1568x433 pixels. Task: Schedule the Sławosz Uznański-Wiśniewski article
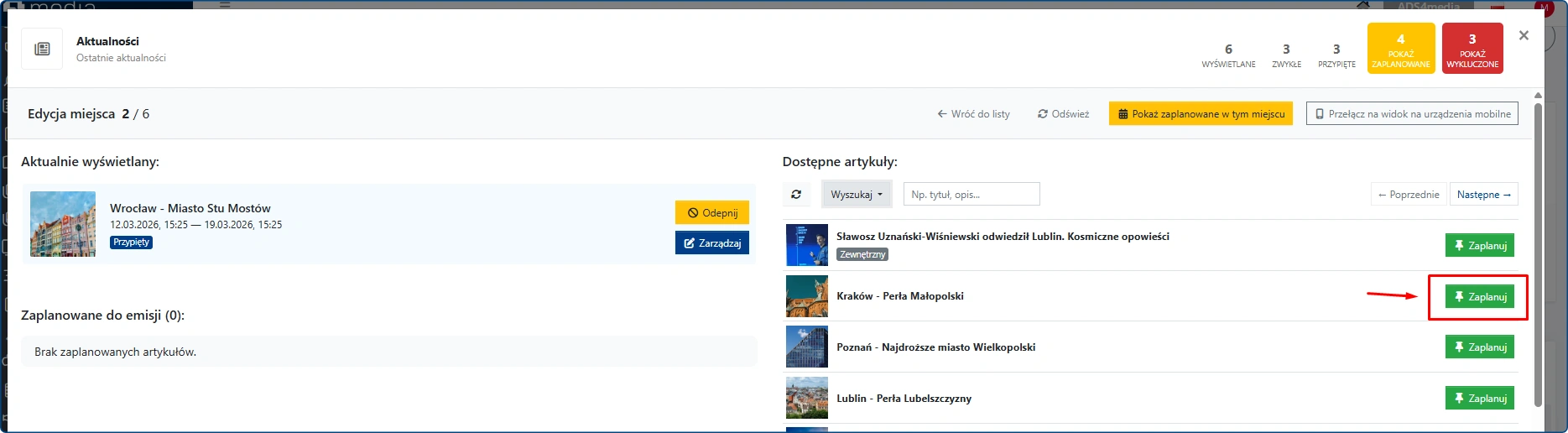click(x=1480, y=246)
